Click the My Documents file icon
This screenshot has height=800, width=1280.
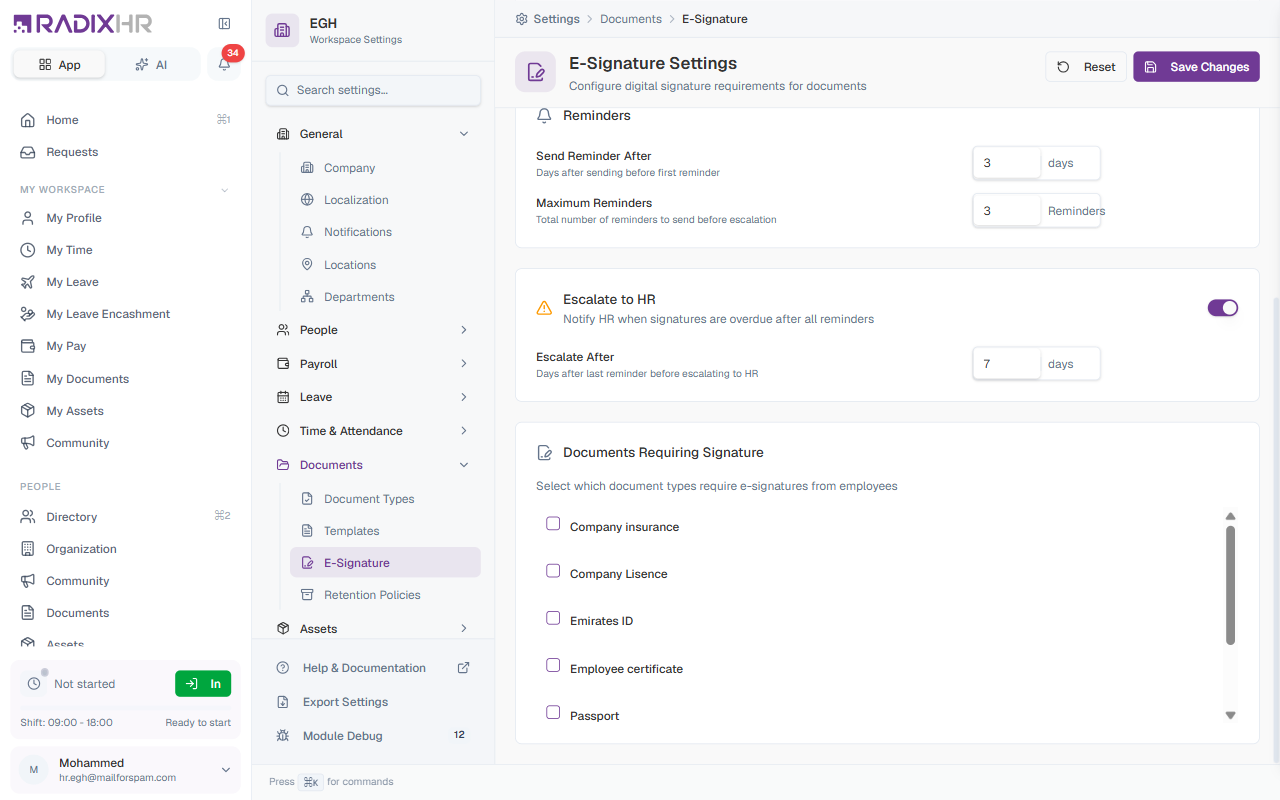click(x=28, y=379)
